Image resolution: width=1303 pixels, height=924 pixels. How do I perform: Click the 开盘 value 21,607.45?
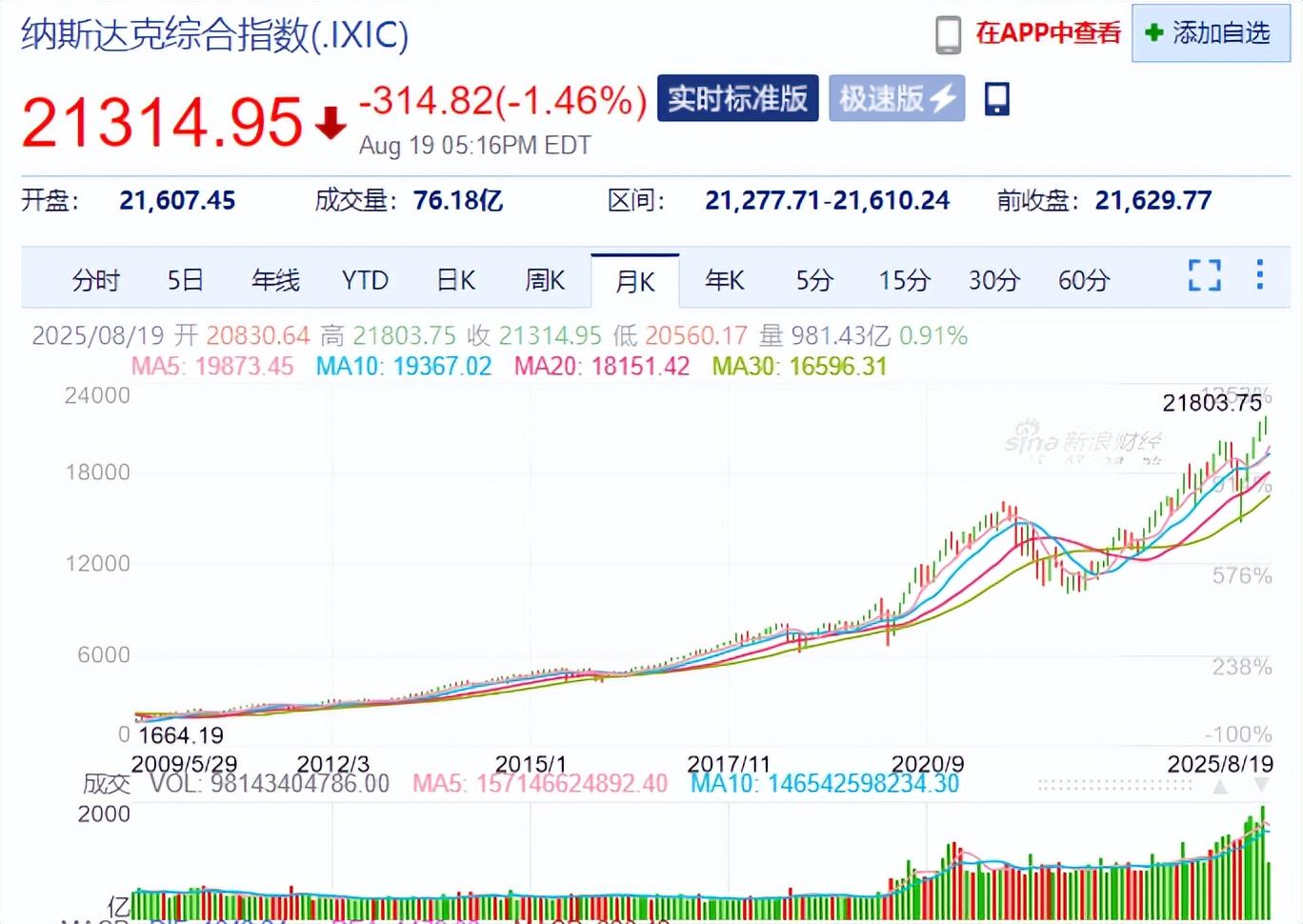pos(177,200)
